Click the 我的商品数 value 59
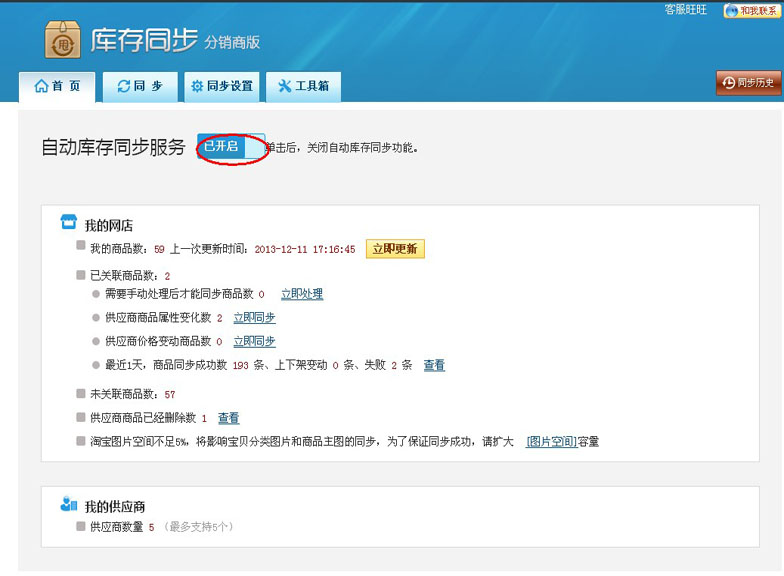 (160, 250)
